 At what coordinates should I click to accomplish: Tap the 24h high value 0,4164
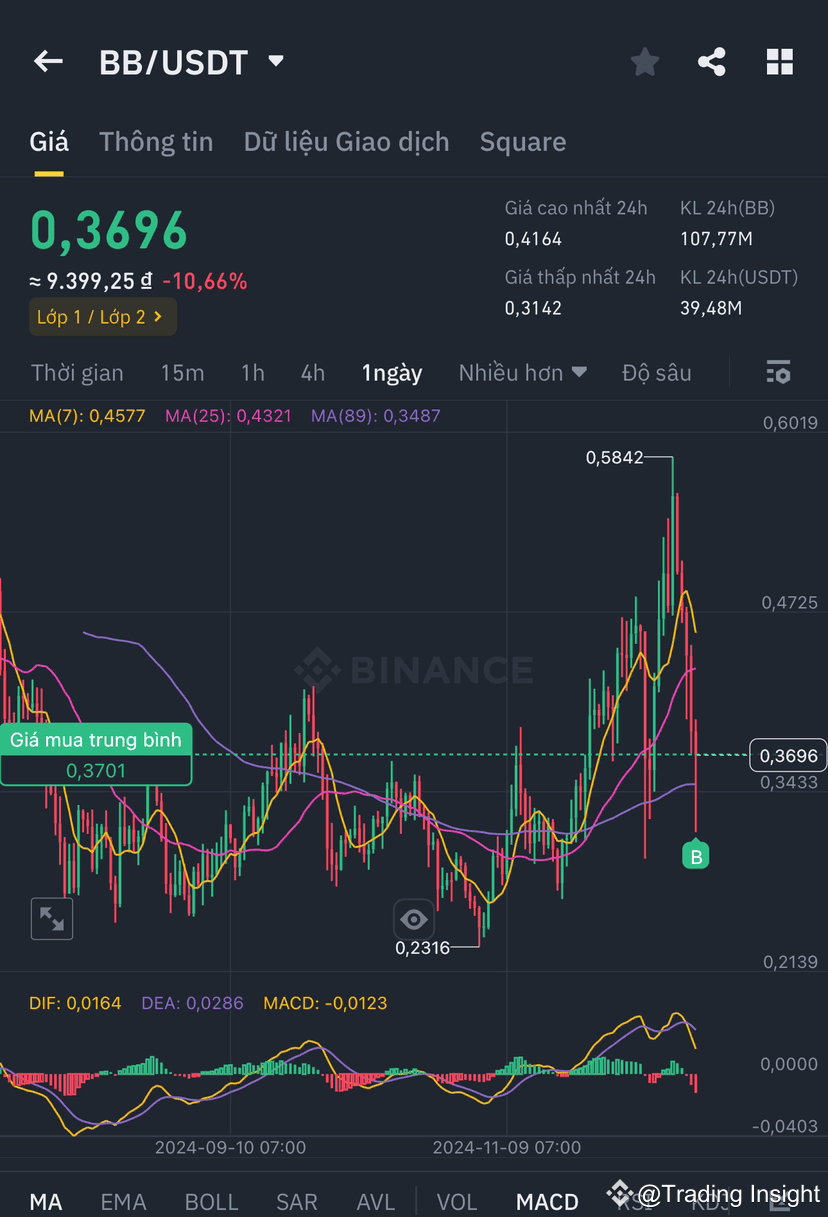pos(533,239)
